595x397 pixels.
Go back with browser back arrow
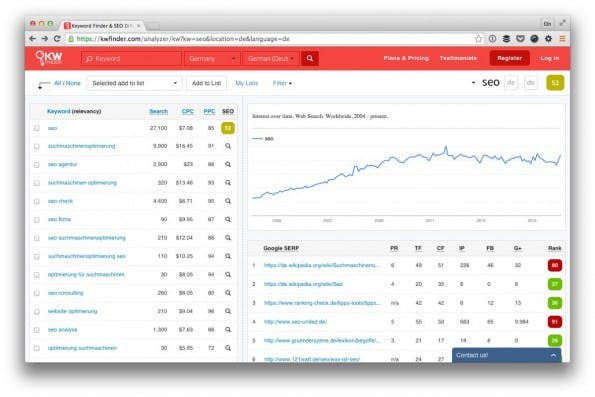(33, 39)
